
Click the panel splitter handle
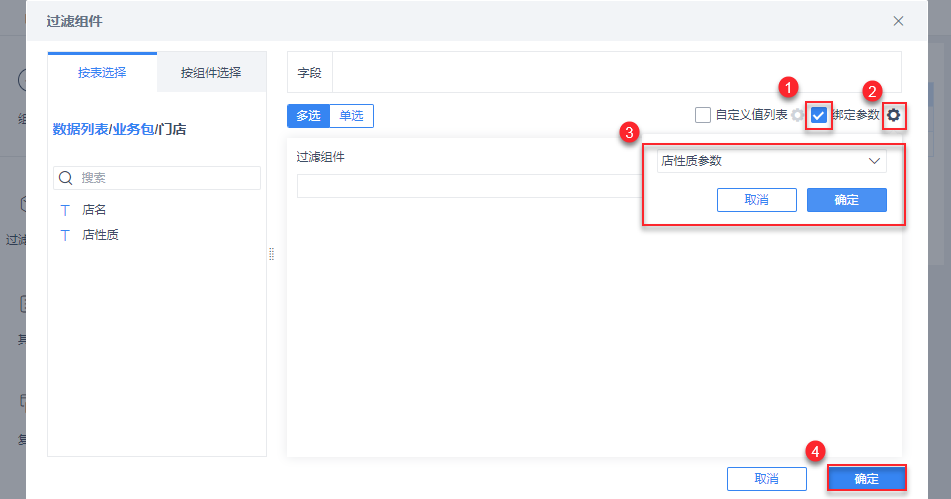(x=271, y=254)
